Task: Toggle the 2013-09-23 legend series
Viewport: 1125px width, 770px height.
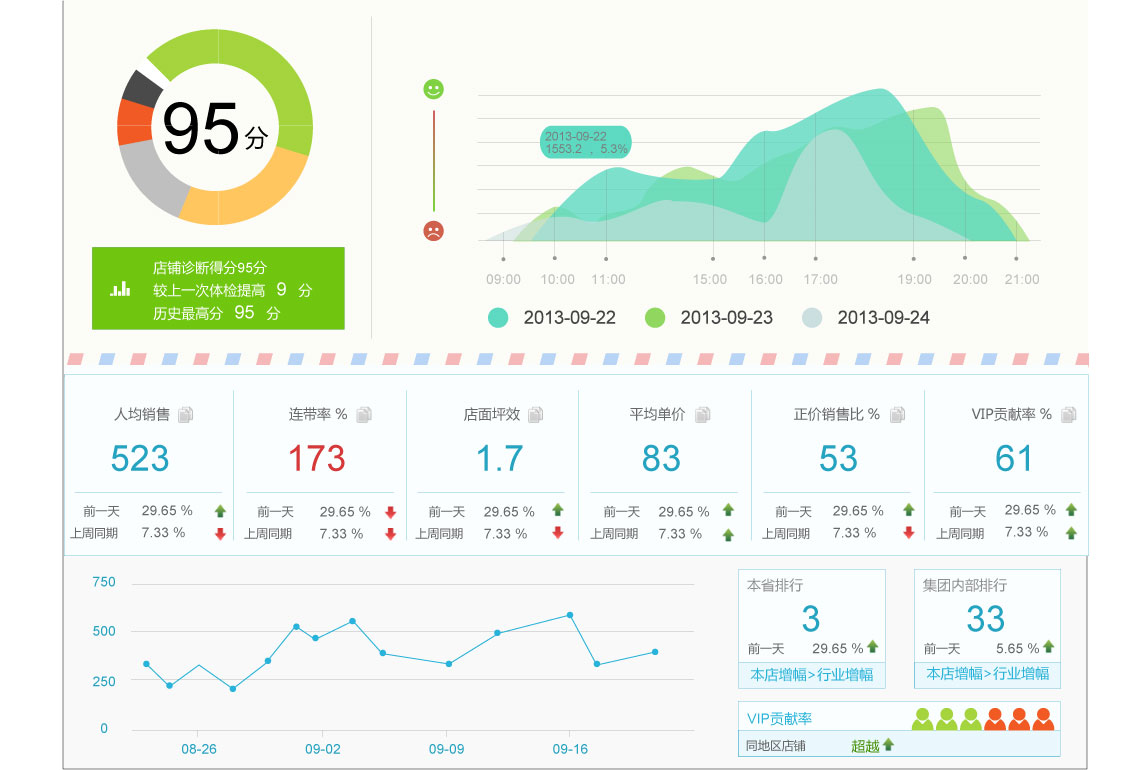Action: click(655, 318)
